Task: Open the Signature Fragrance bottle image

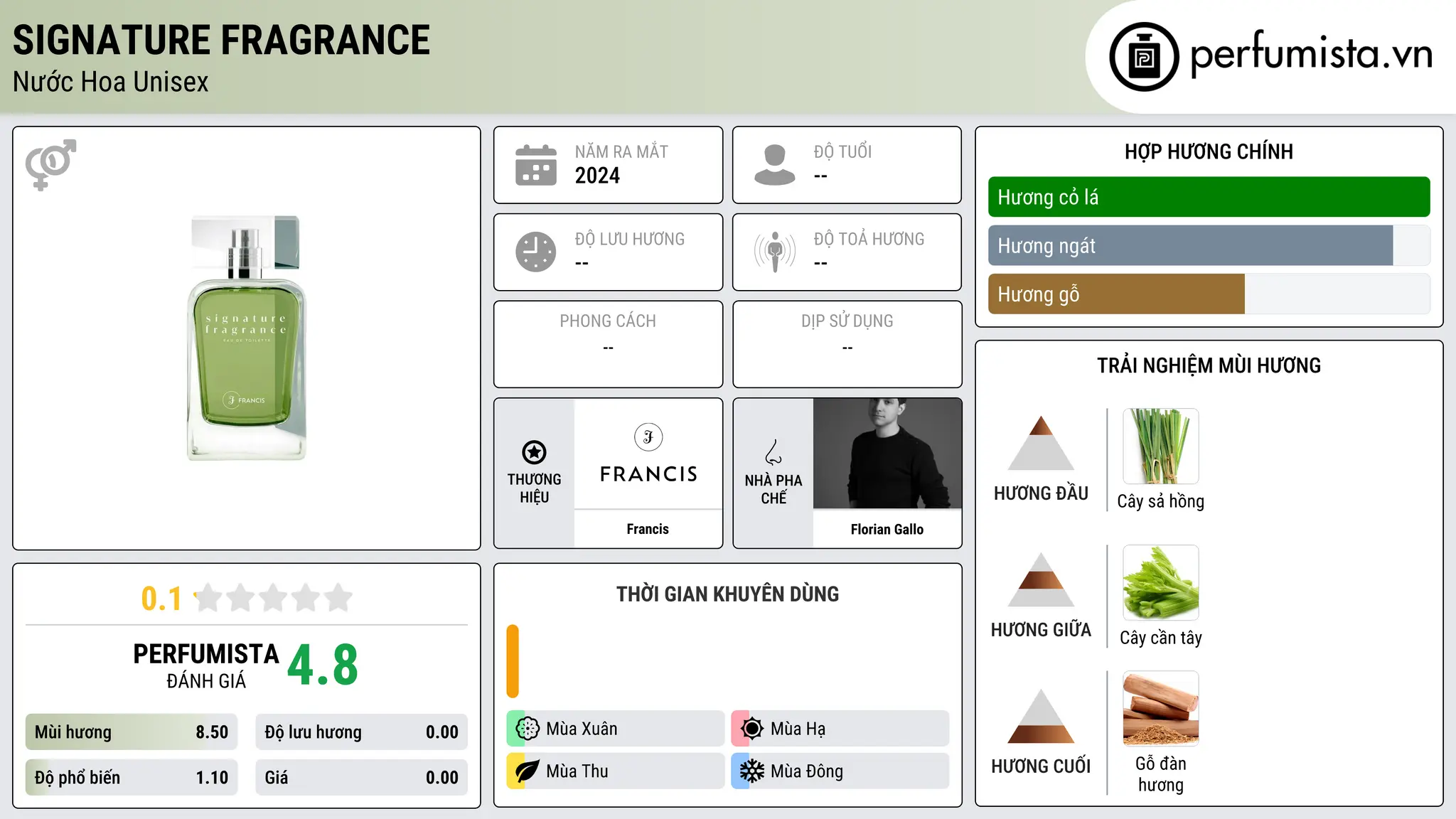Action: [x=247, y=338]
